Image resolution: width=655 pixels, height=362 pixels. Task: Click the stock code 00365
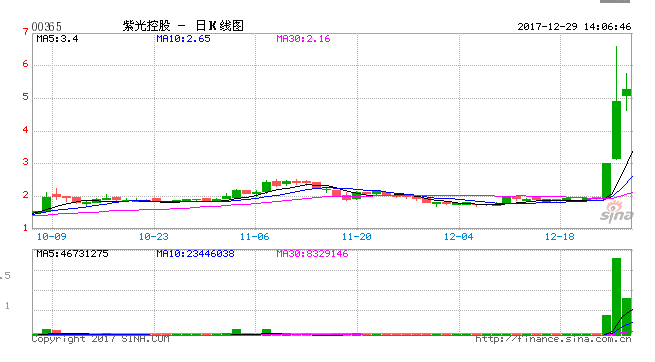47,26
